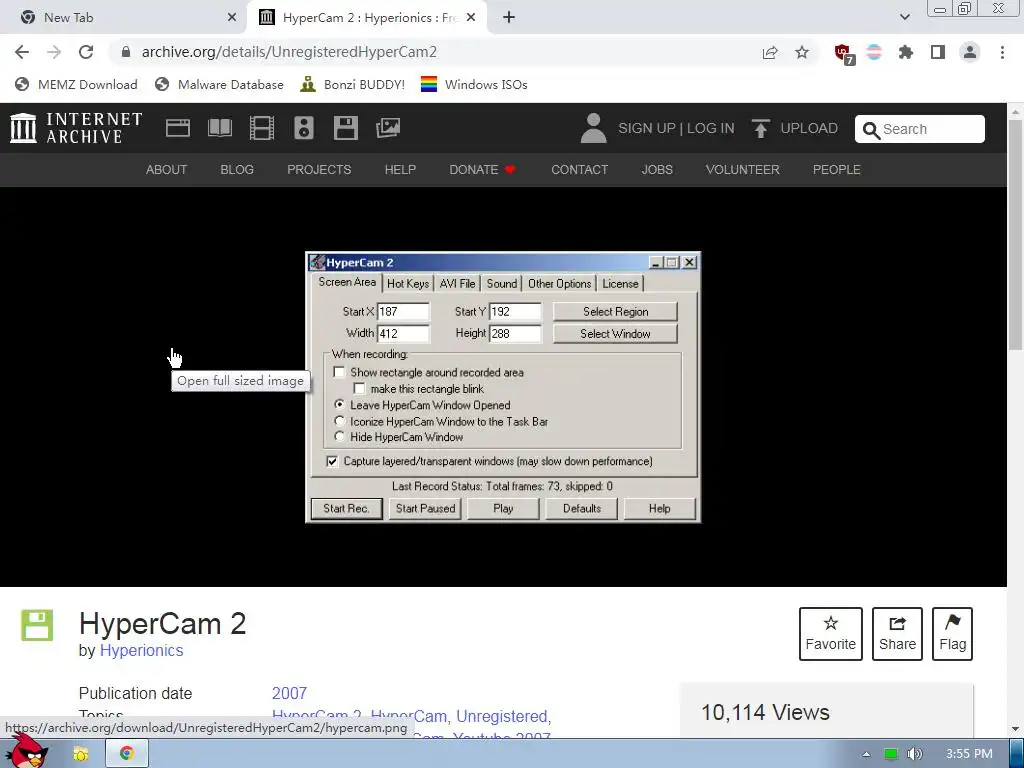Click the 10,114 Views text
The height and width of the screenshot is (768, 1024).
click(x=765, y=712)
